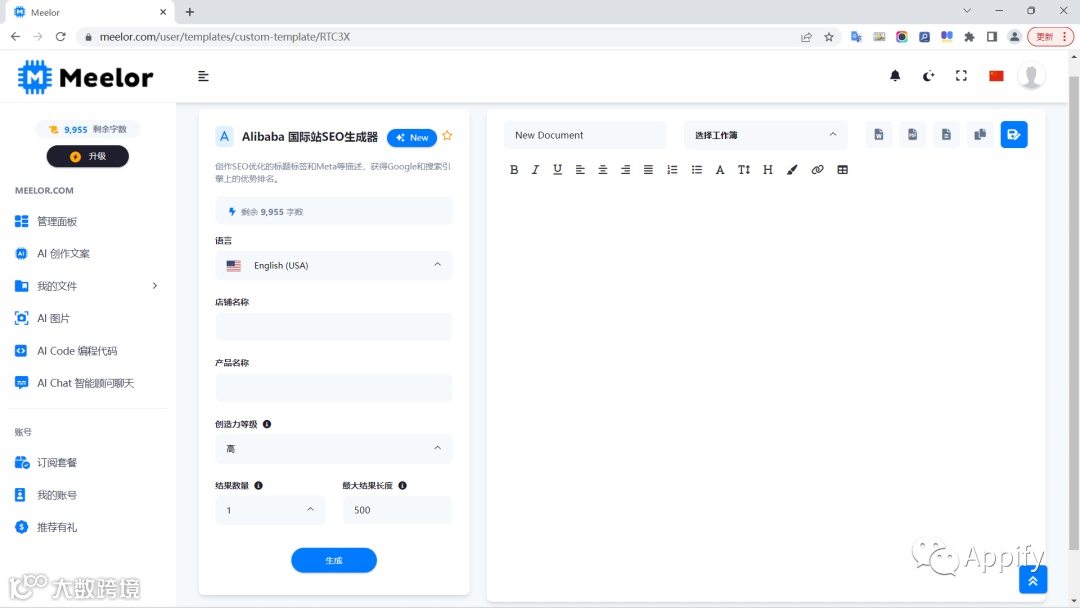Insert an ordered numbered list
Image resolution: width=1080 pixels, height=608 pixels.
pos(672,169)
